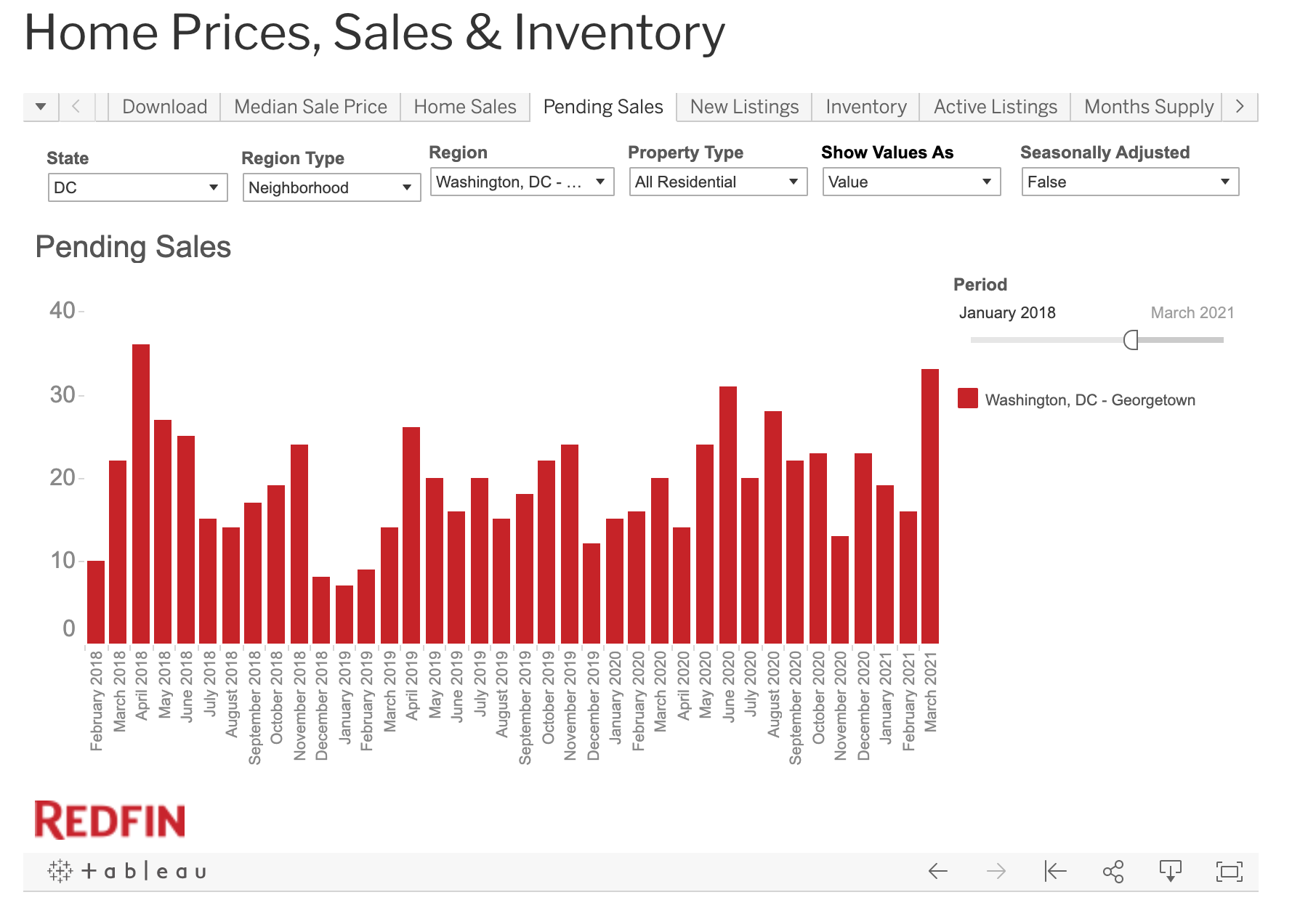Click the Tableau redo arrow icon

(x=996, y=871)
